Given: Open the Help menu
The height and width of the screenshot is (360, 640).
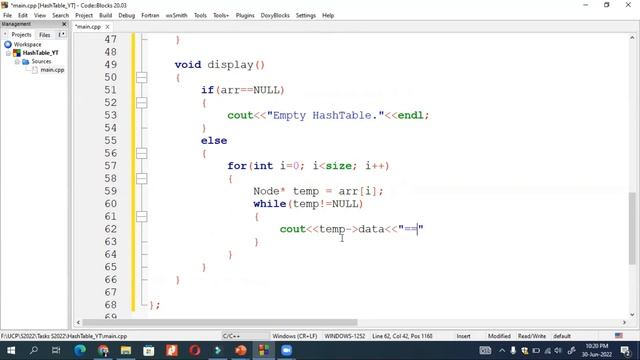Looking at the screenshot, I should tap(328, 16).
